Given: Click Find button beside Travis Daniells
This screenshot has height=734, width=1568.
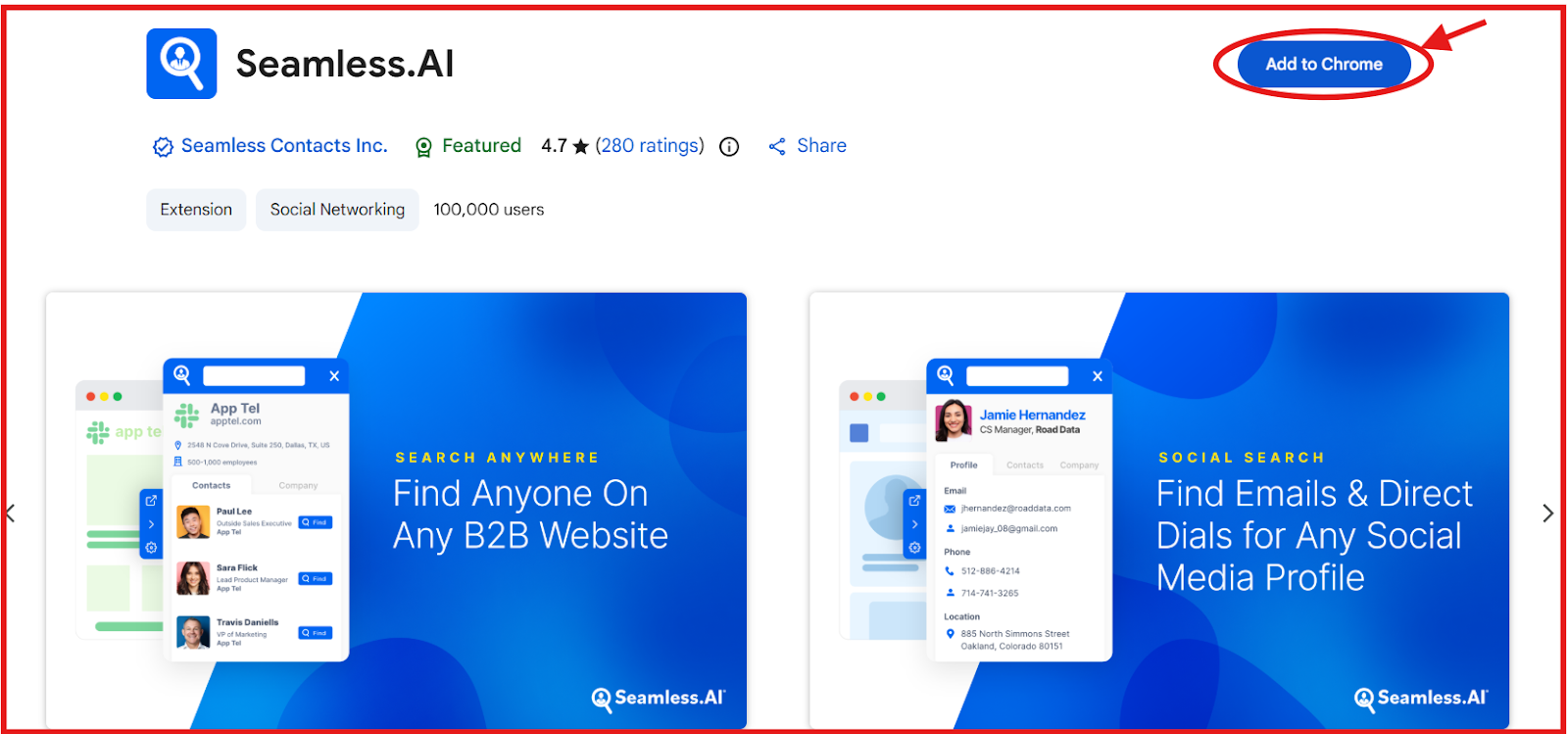Looking at the screenshot, I should tap(316, 633).
